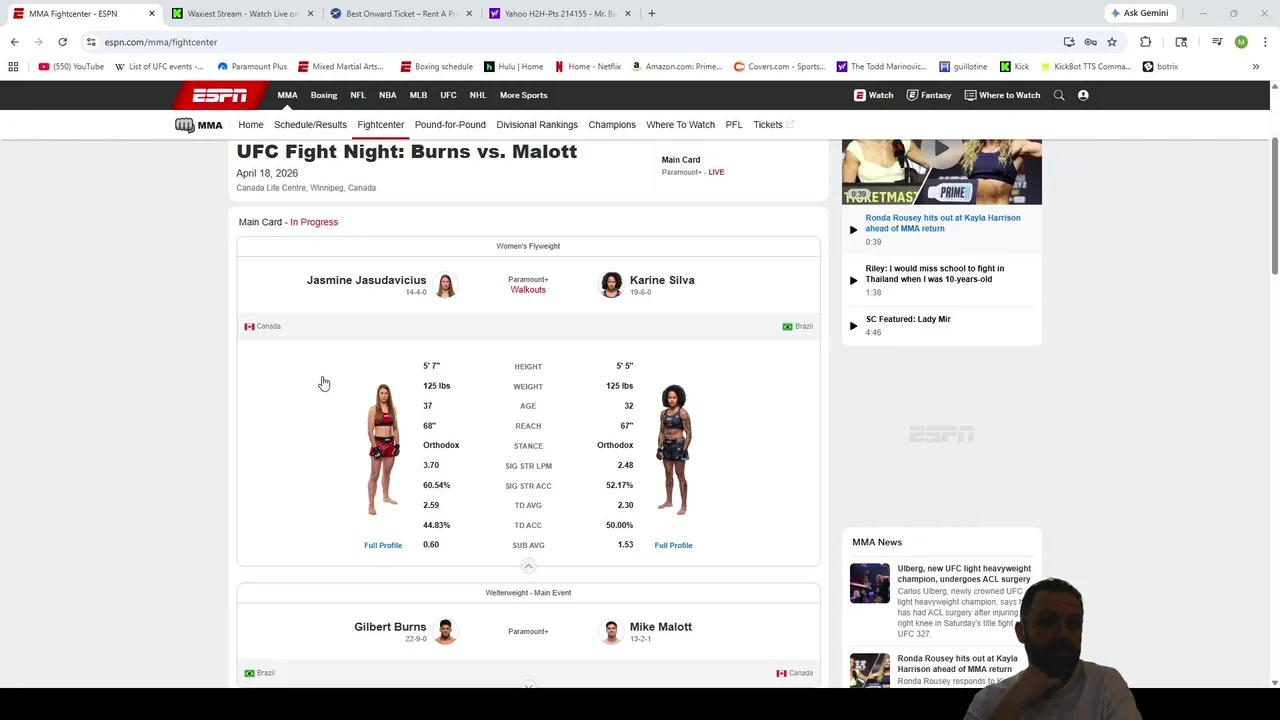Play the Ronda Rousey video clip
The width and height of the screenshot is (1280, 720).
point(853,229)
